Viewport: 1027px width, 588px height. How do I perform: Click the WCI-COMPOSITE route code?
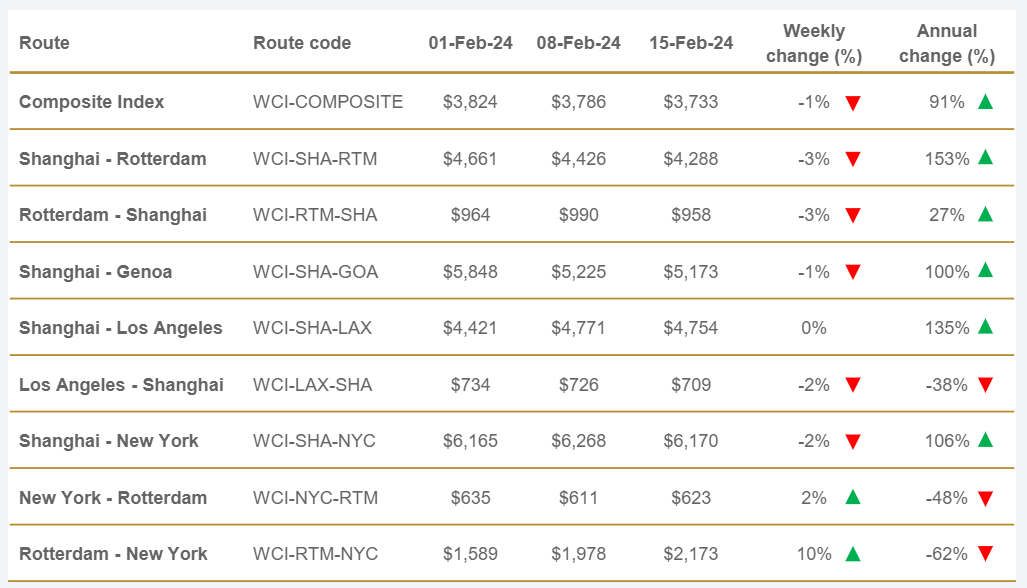coord(328,102)
